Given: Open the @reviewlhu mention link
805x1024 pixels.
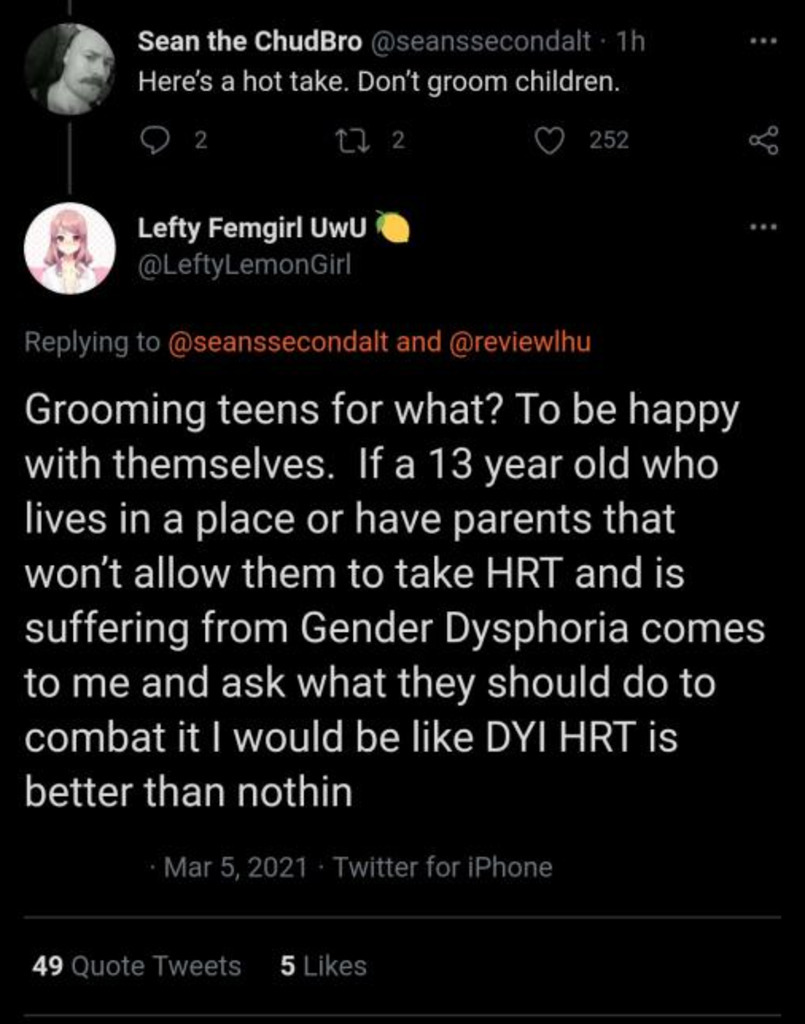Looking at the screenshot, I should [x=520, y=342].
